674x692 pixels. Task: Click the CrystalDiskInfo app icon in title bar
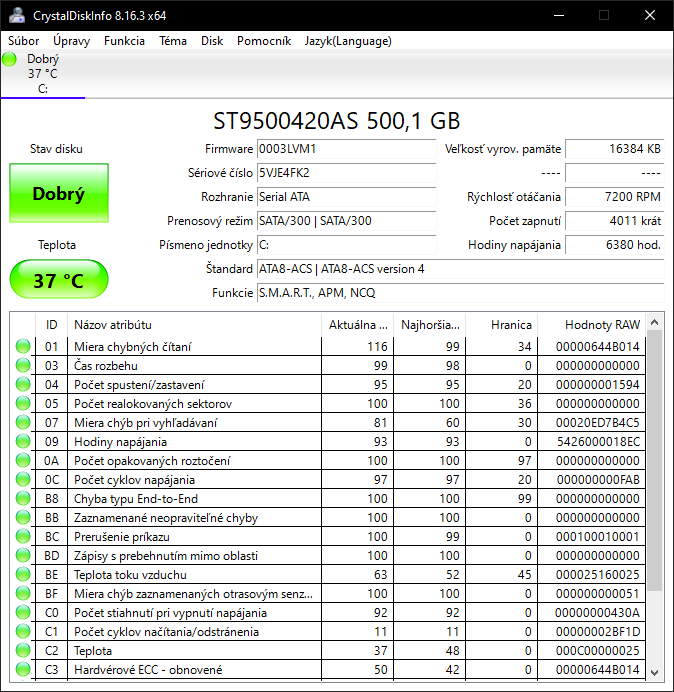(18, 15)
